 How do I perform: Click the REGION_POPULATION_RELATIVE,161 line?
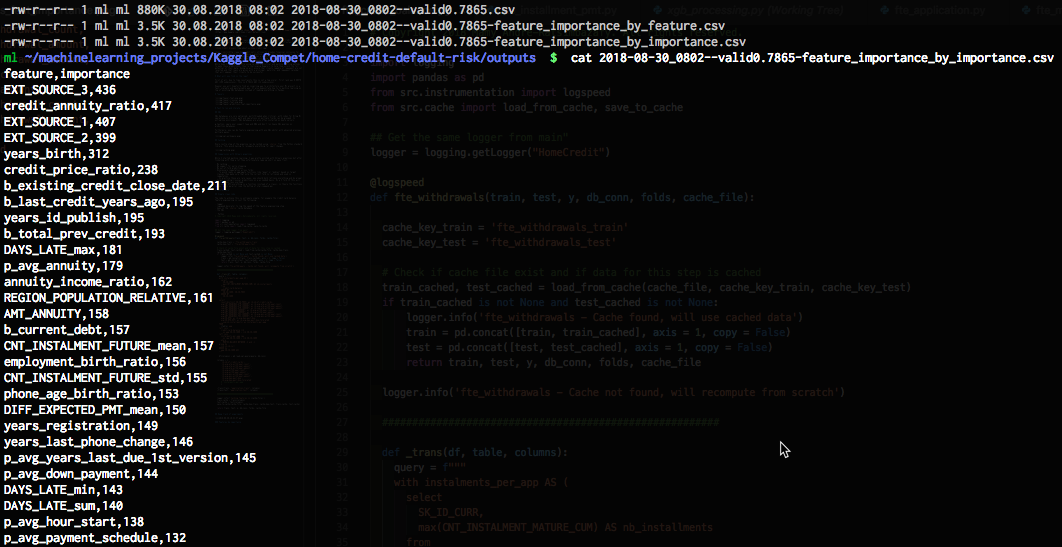pyautogui.click(x=108, y=299)
